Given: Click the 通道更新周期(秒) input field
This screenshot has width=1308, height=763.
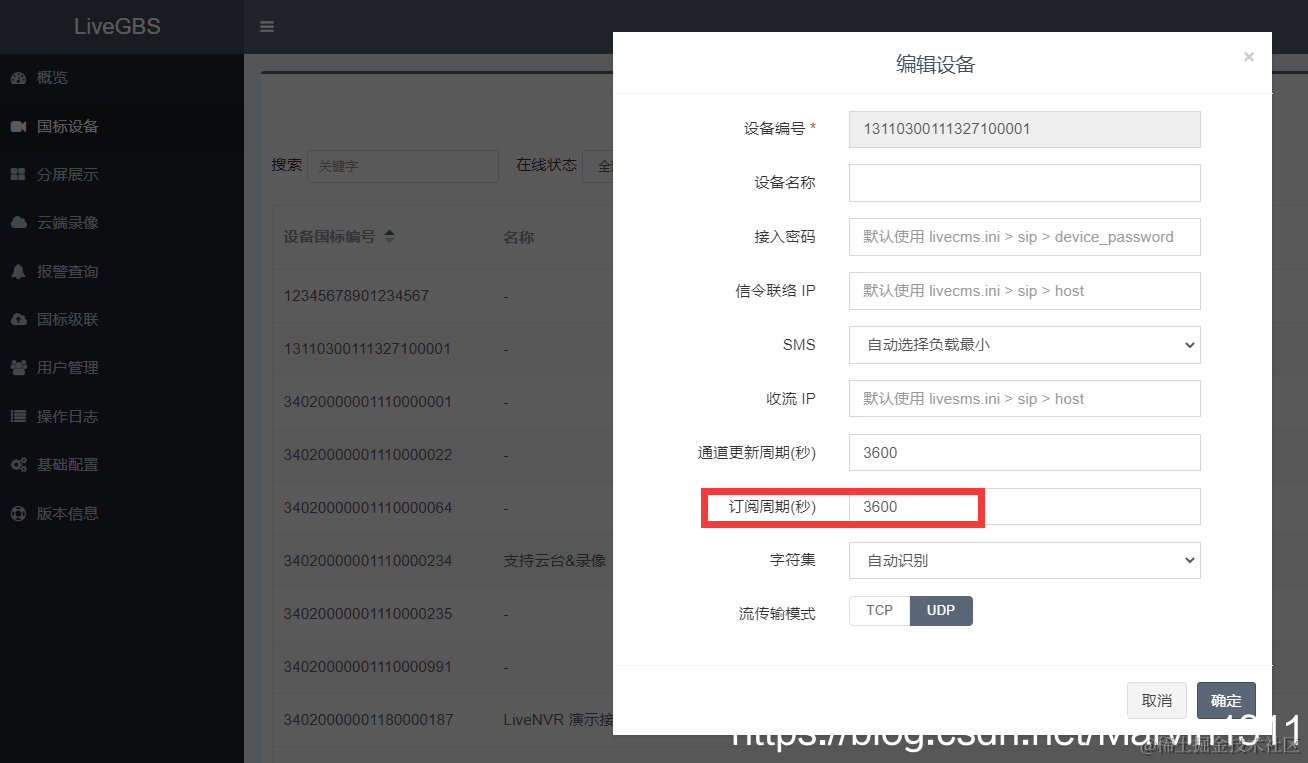Looking at the screenshot, I should (x=1024, y=453).
